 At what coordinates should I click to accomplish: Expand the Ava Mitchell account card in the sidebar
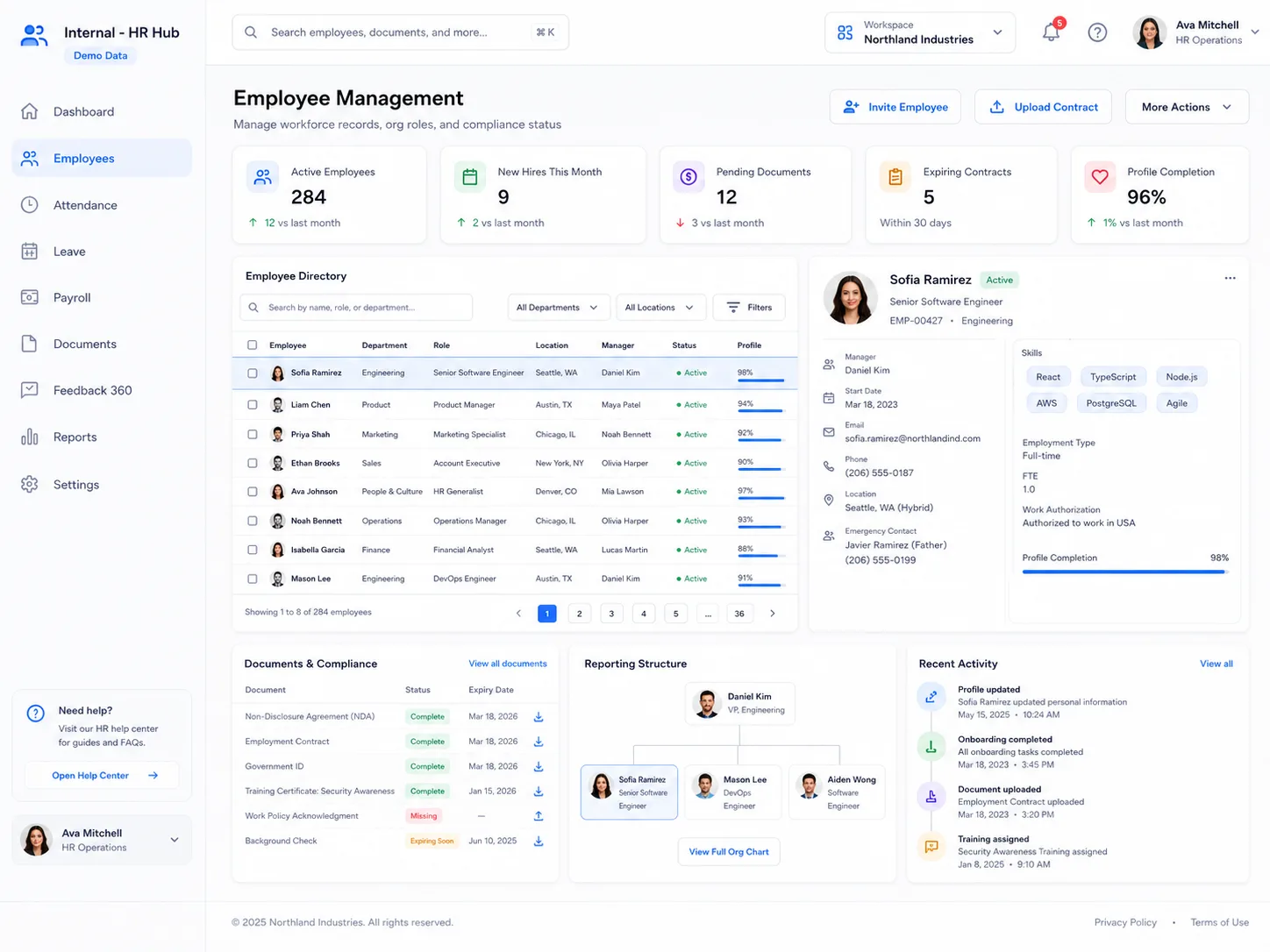[102, 840]
